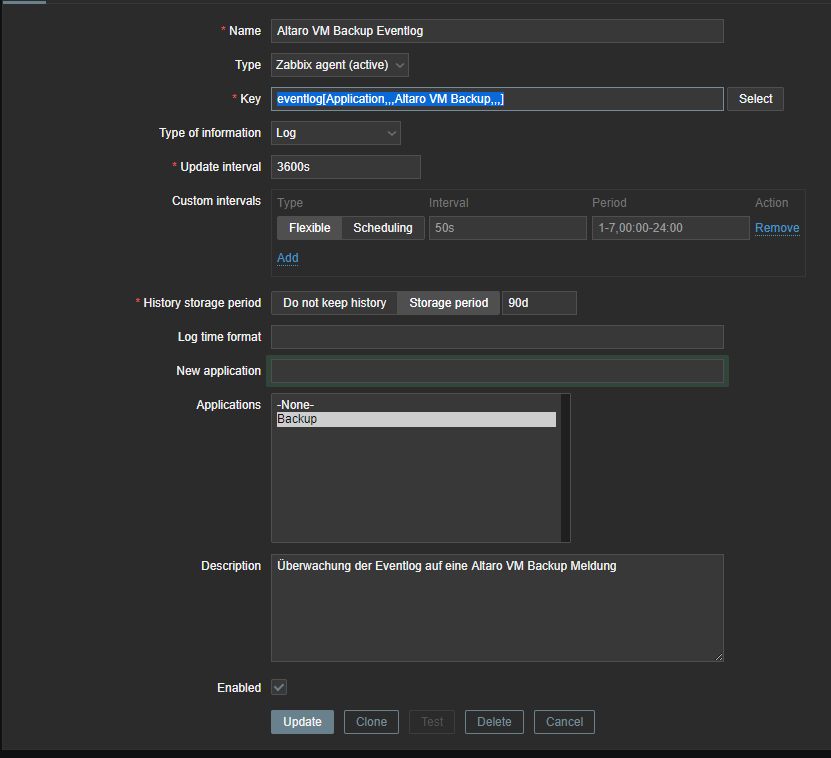Screen dimensions: 831x758
Task: Choose the Flexible interval type
Action: coord(309,228)
